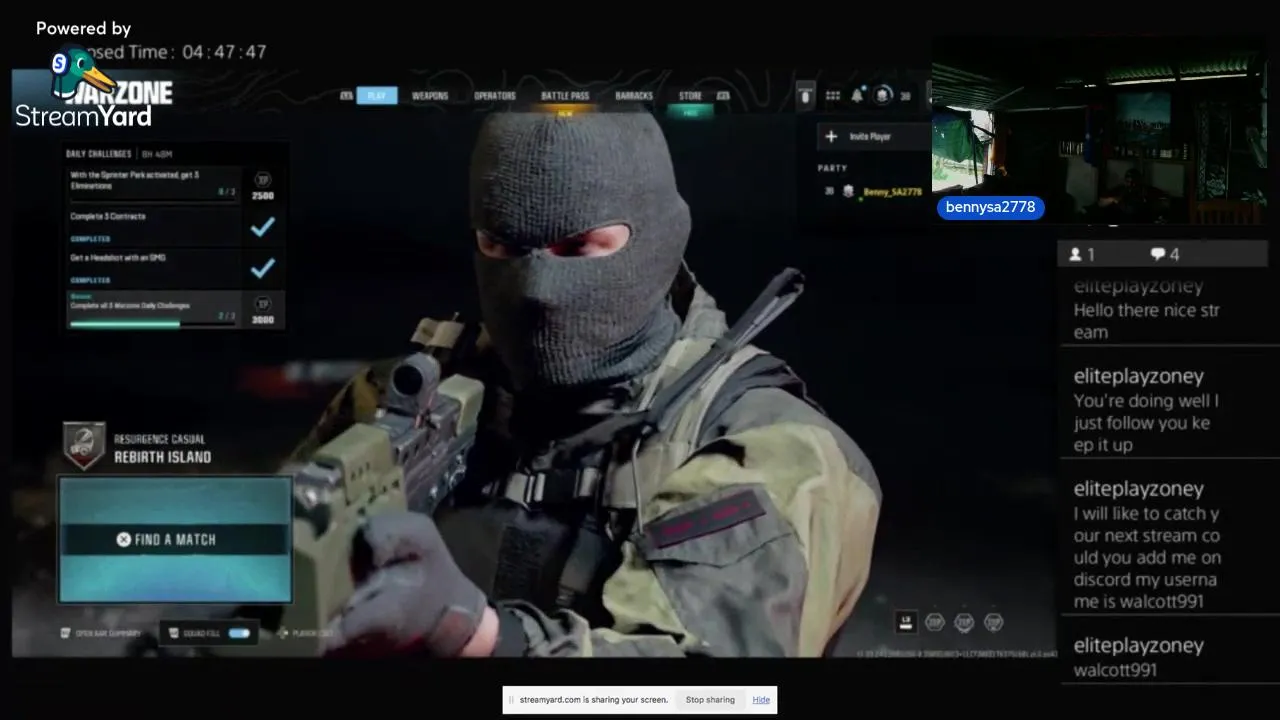Click the DAILY CHALLENGES header
The height and width of the screenshot is (720, 1280).
[x=98, y=154]
